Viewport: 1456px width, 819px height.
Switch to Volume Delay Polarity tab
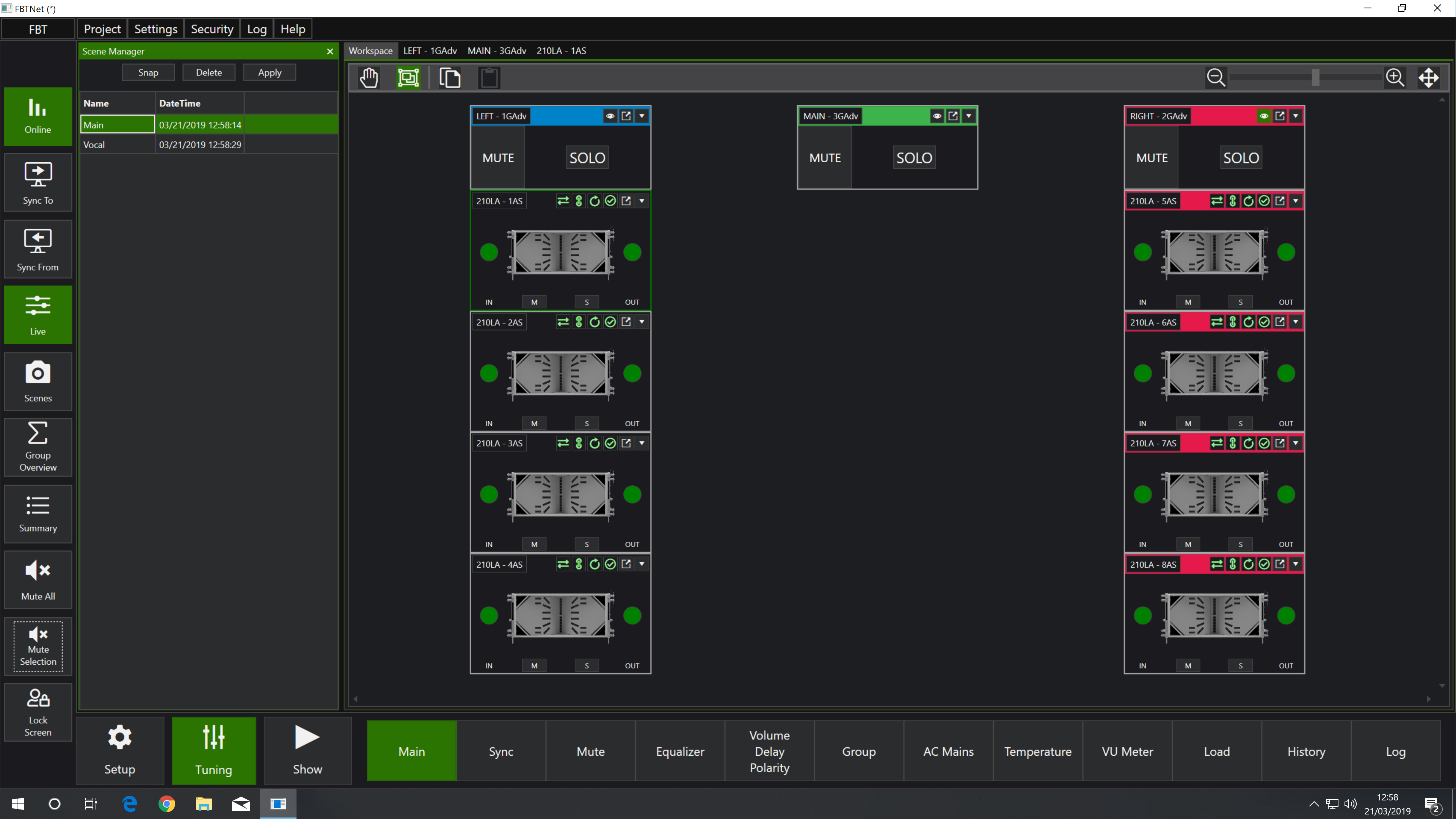(769, 751)
